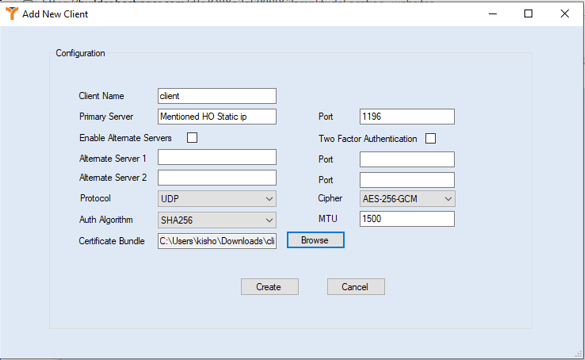Click the Auth Algorithm label
585x360 pixels.
point(106,220)
